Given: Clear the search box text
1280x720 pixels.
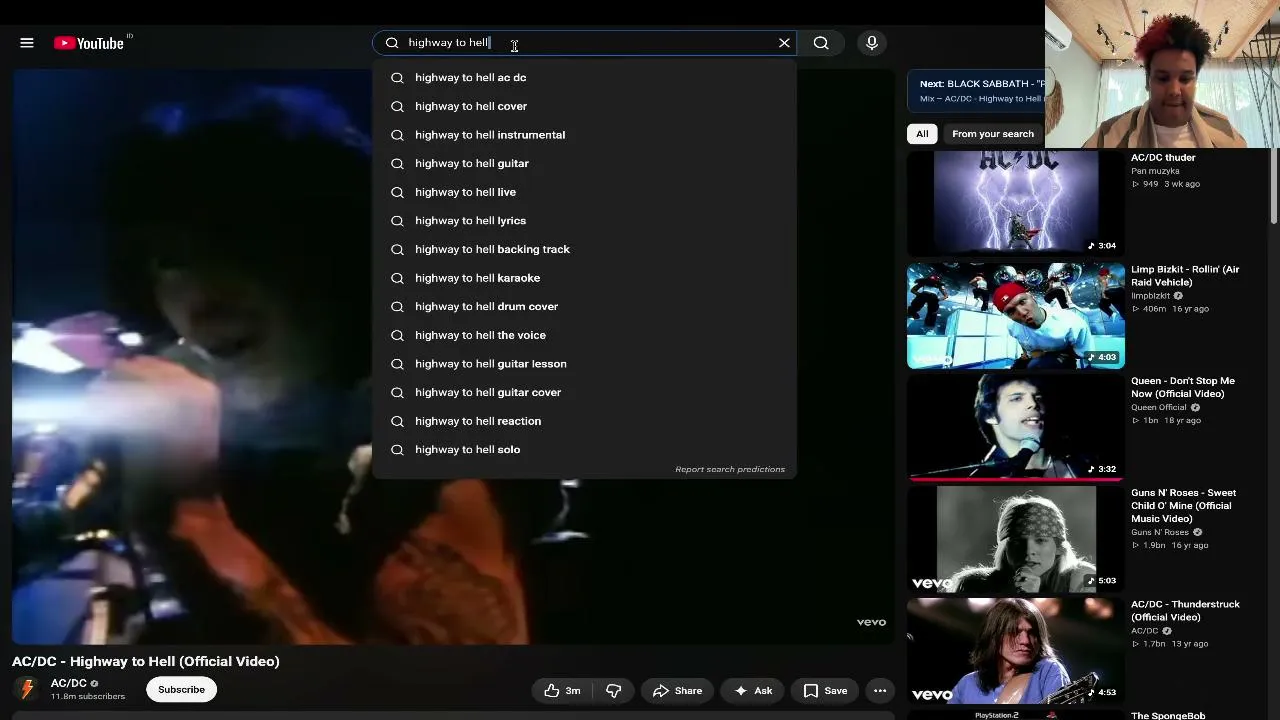Looking at the screenshot, I should tap(784, 43).
